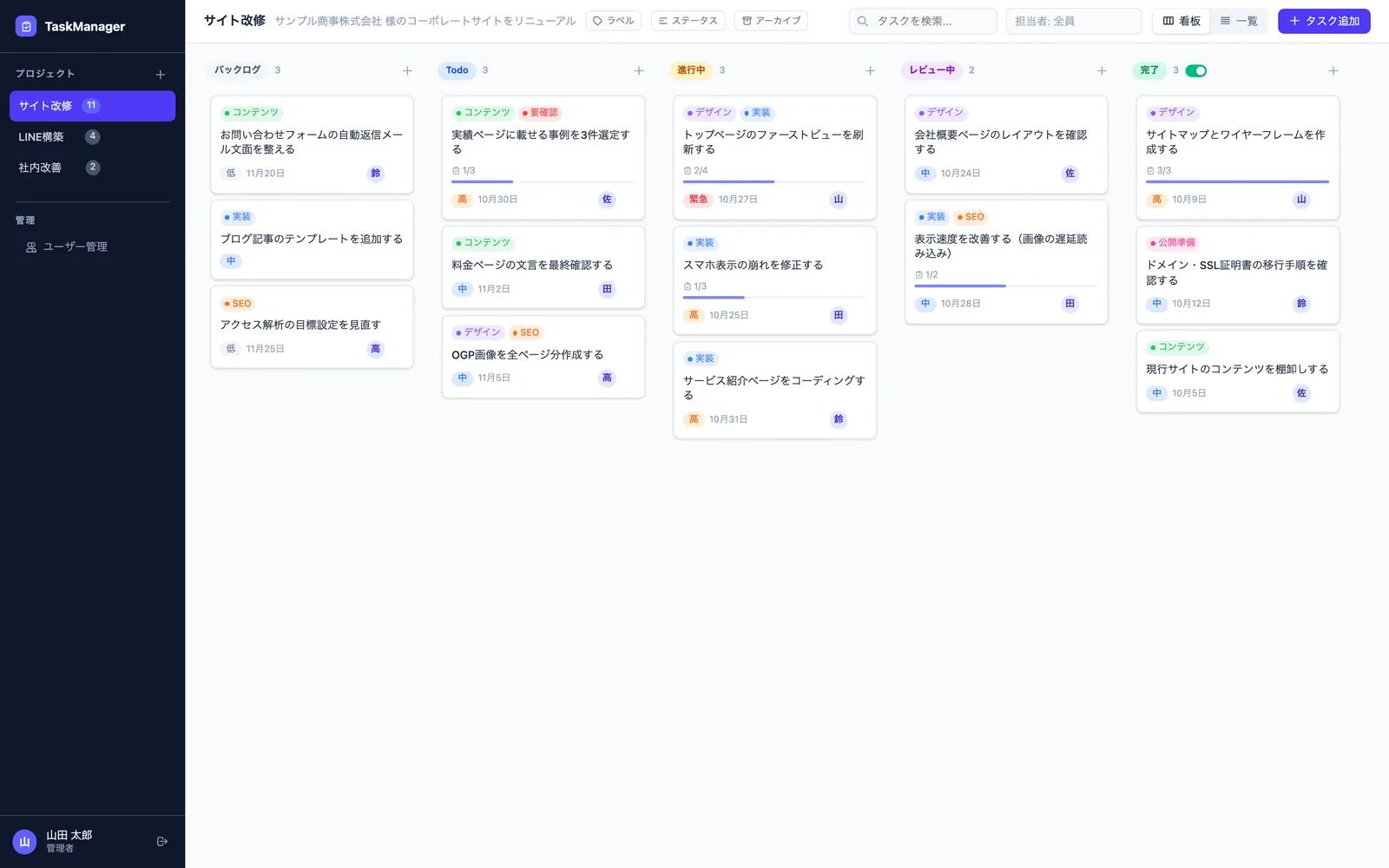Click assignee avatar on サービス紹介ページ card

pos(839,419)
